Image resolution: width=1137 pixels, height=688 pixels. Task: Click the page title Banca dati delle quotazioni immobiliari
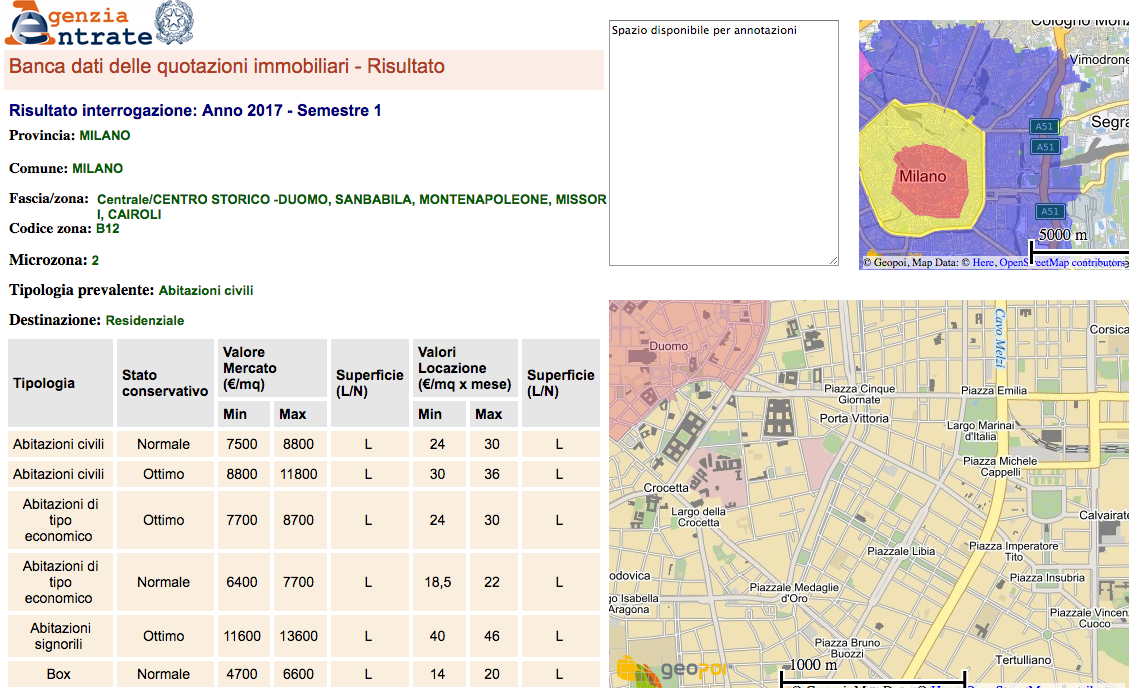tap(227, 67)
